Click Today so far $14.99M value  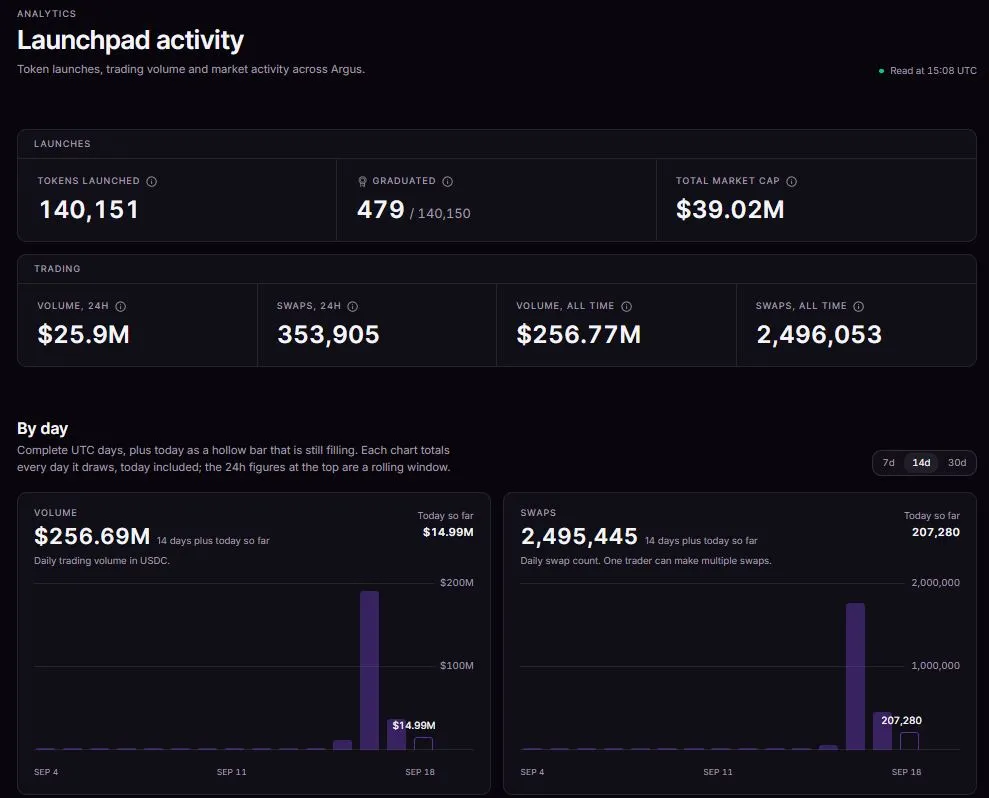click(x=448, y=532)
